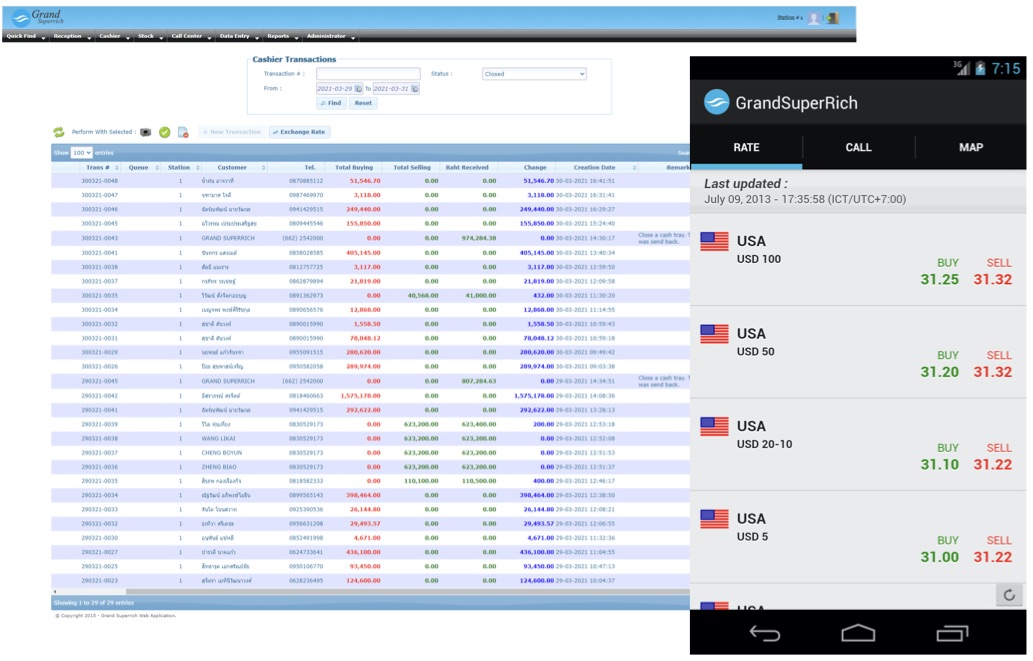Open the To date calendar picker

click(x=415, y=89)
